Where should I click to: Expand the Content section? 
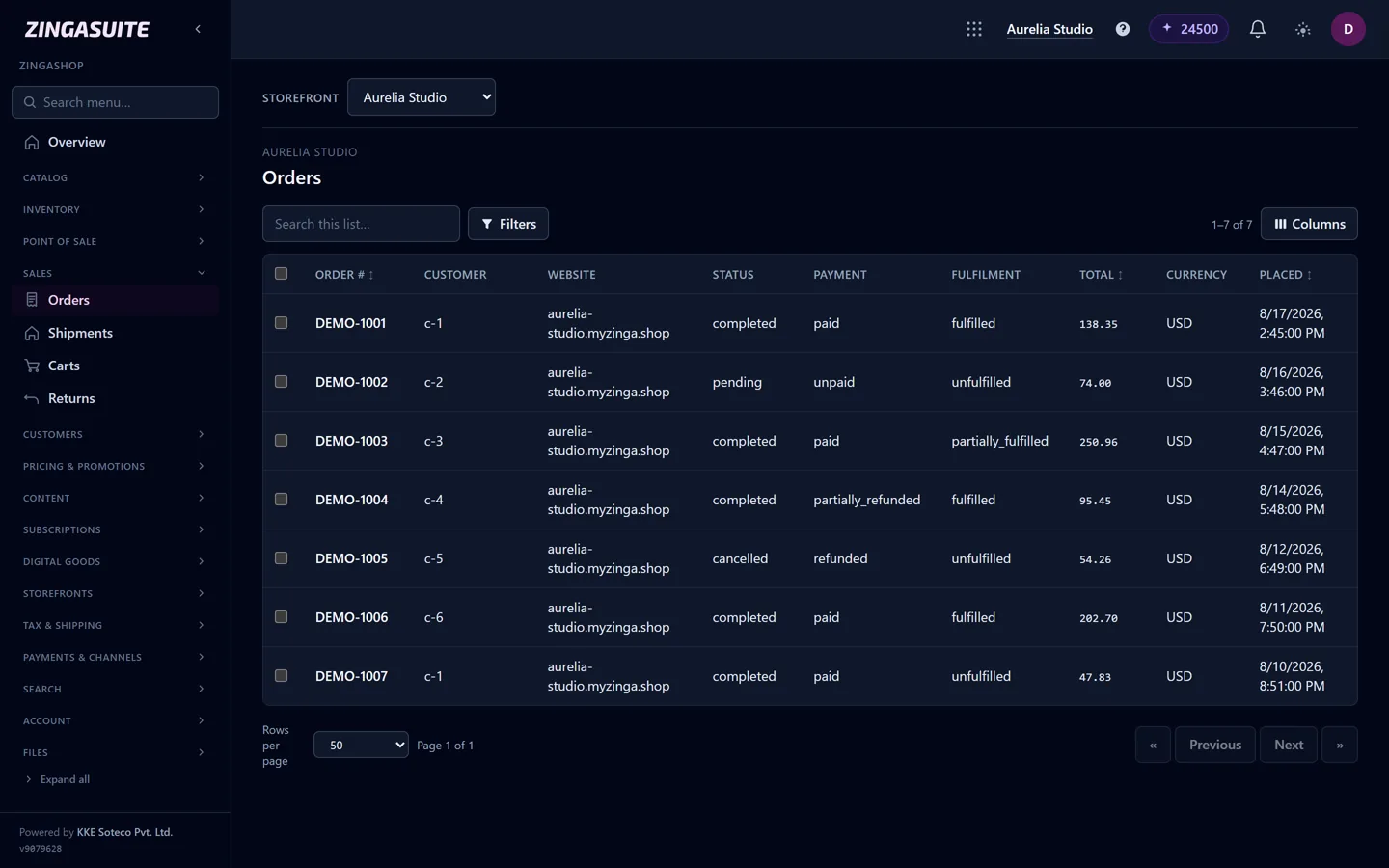click(115, 498)
